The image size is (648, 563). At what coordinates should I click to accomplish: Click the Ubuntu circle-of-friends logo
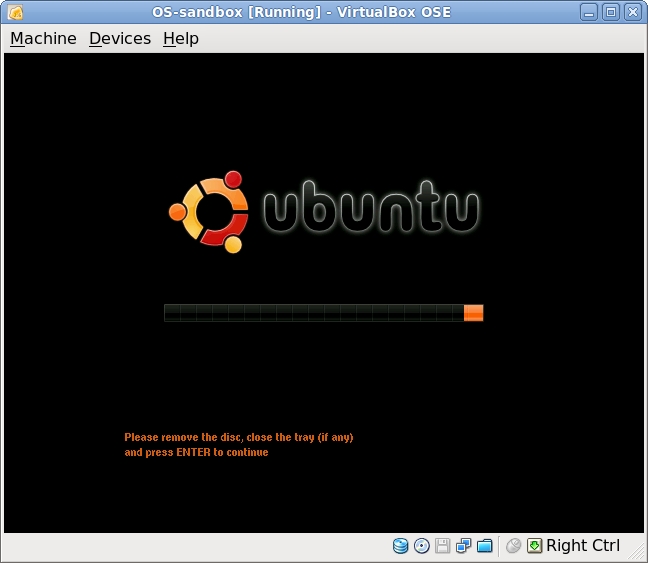click(209, 212)
